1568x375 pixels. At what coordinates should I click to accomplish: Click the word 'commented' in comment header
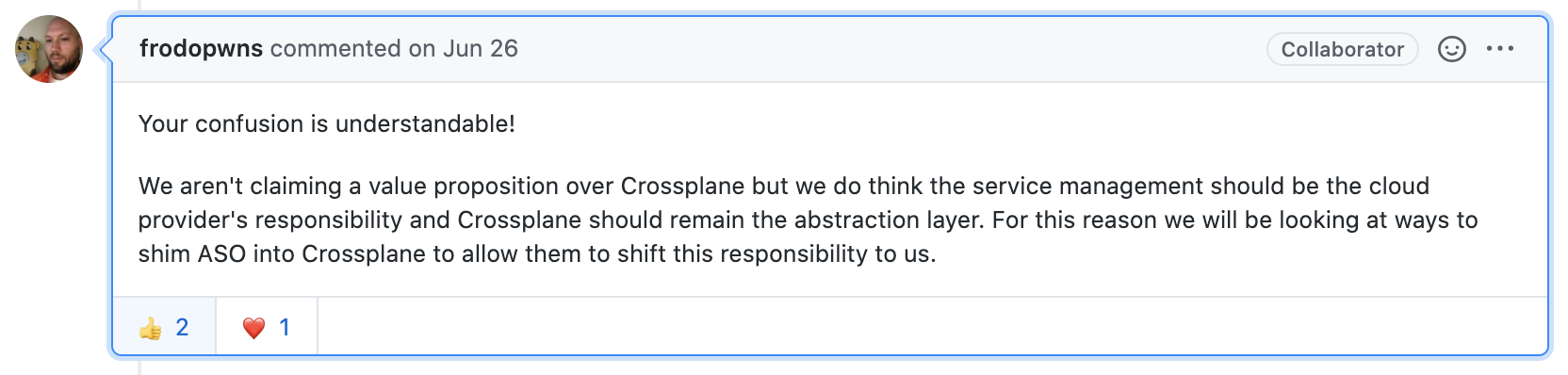tap(335, 49)
